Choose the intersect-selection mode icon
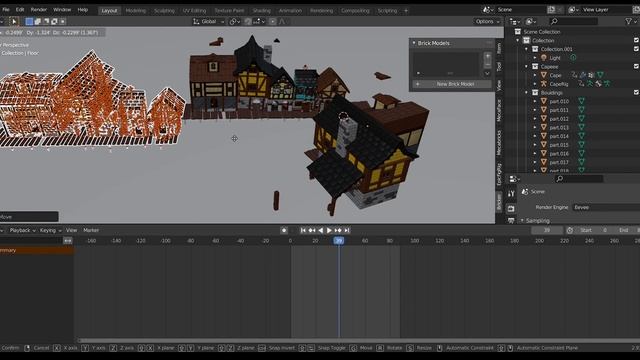Screen dimensions: 640x360 click(x=62, y=21)
